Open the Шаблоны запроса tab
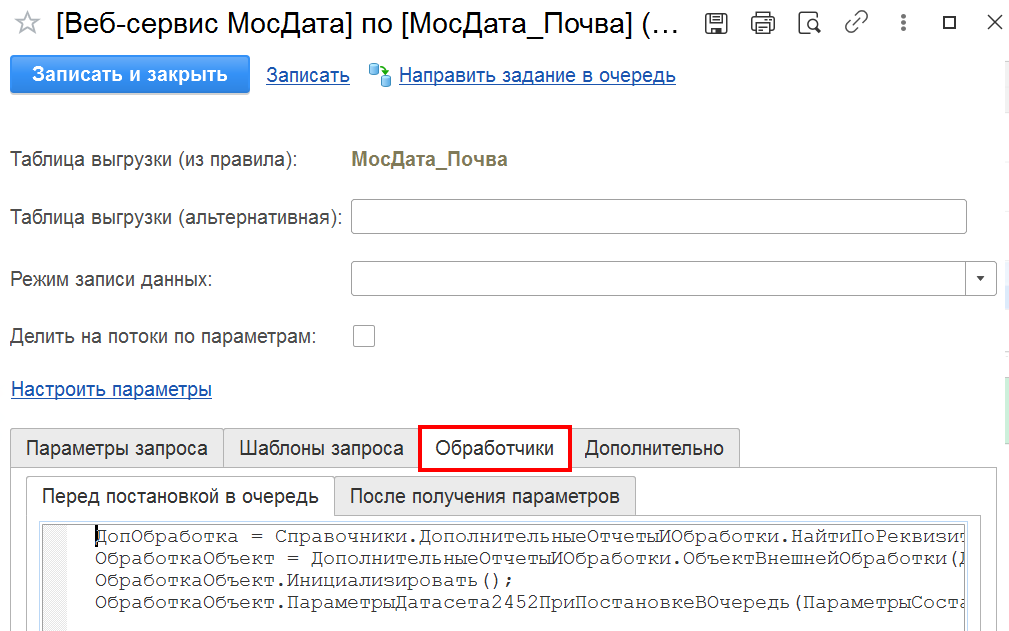 click(321, 448)
